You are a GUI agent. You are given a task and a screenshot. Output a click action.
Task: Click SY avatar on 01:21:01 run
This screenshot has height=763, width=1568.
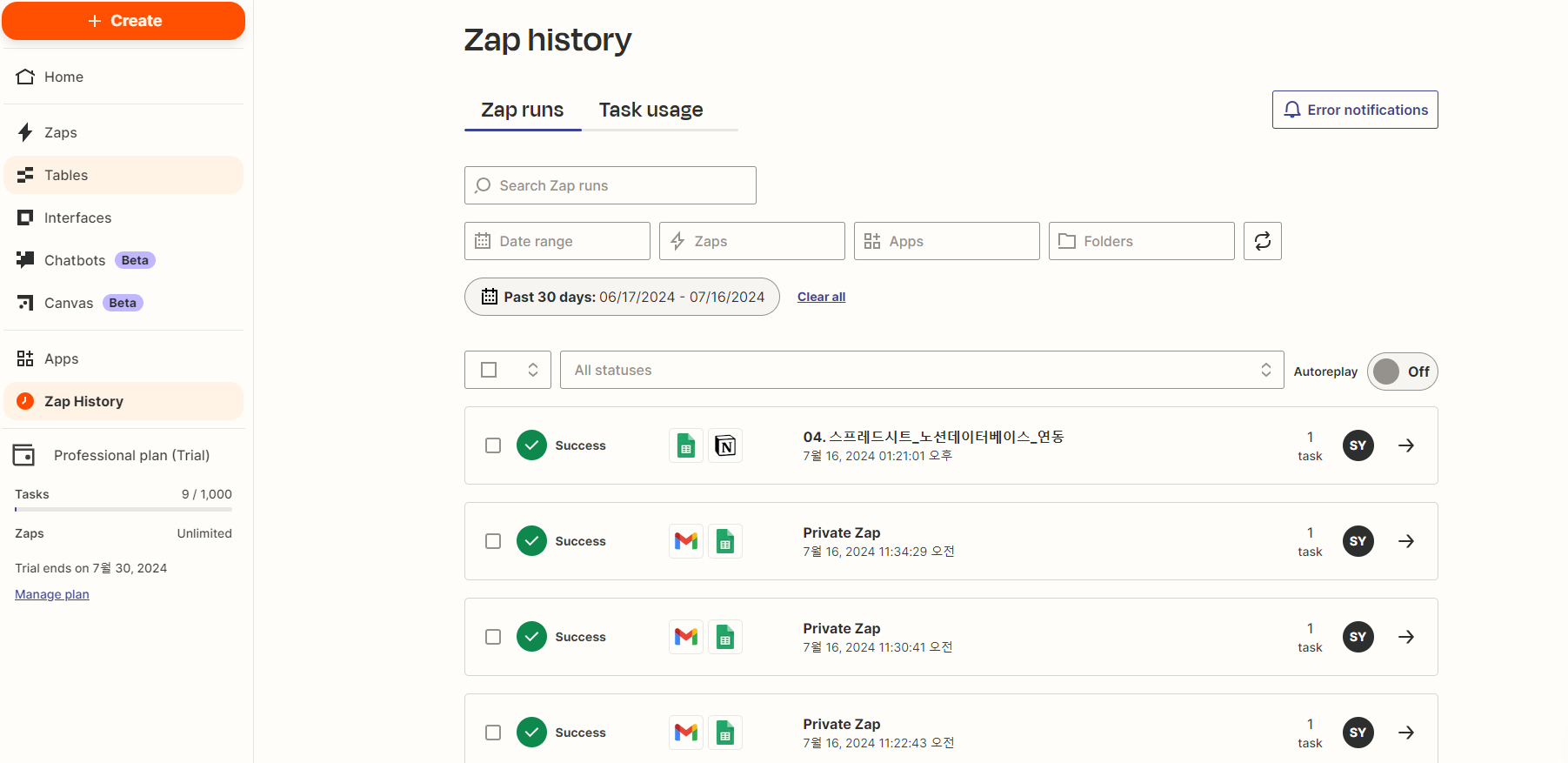pos(1358,445)
